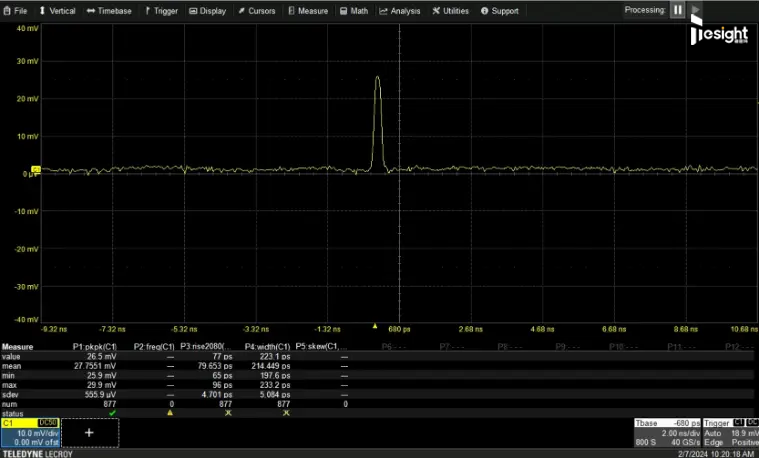Click the P1 mean 27.7551 mV

point(95,366)
